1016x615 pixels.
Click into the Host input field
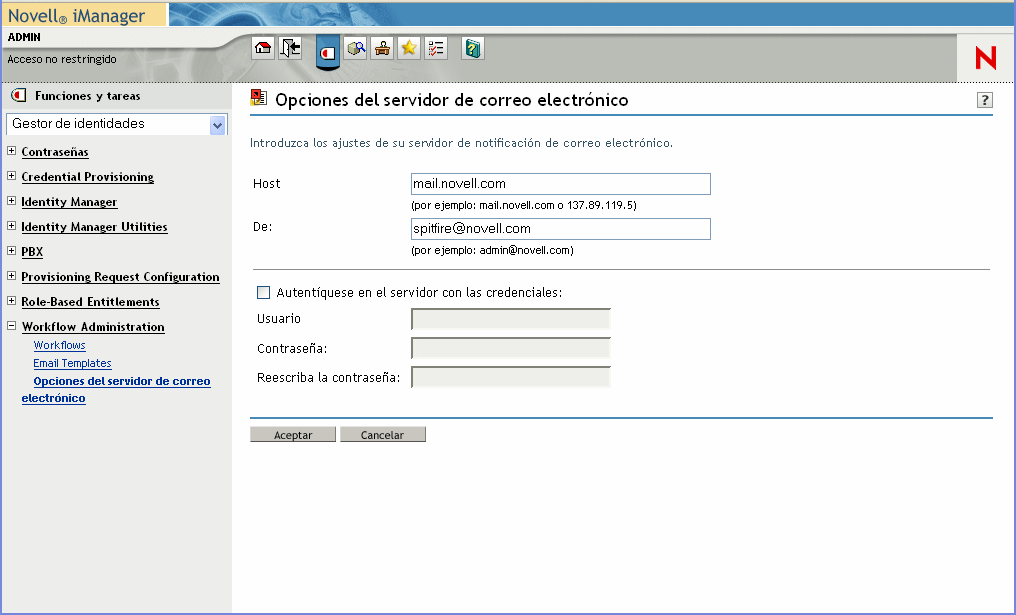[560, 184]
